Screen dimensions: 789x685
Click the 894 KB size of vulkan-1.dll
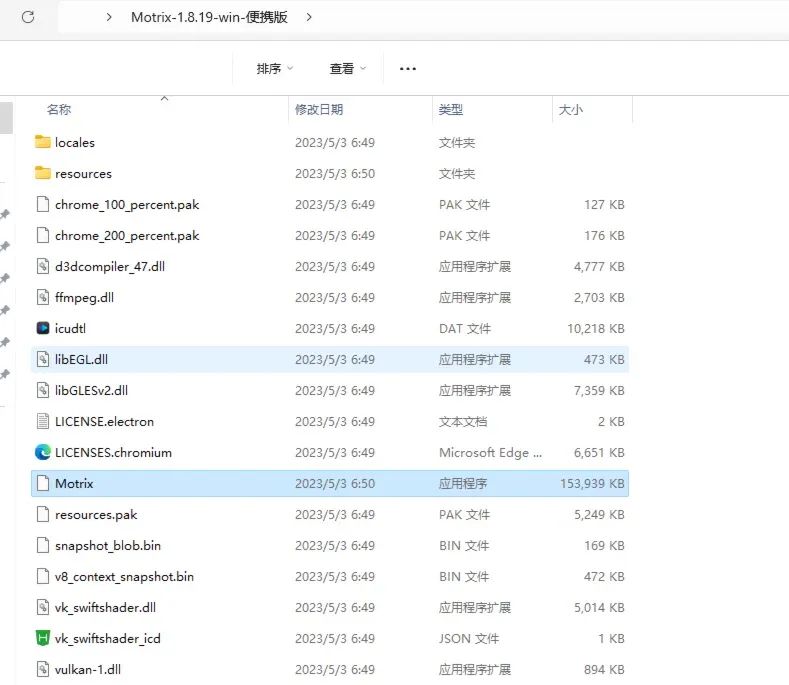[x=604, y=669]
